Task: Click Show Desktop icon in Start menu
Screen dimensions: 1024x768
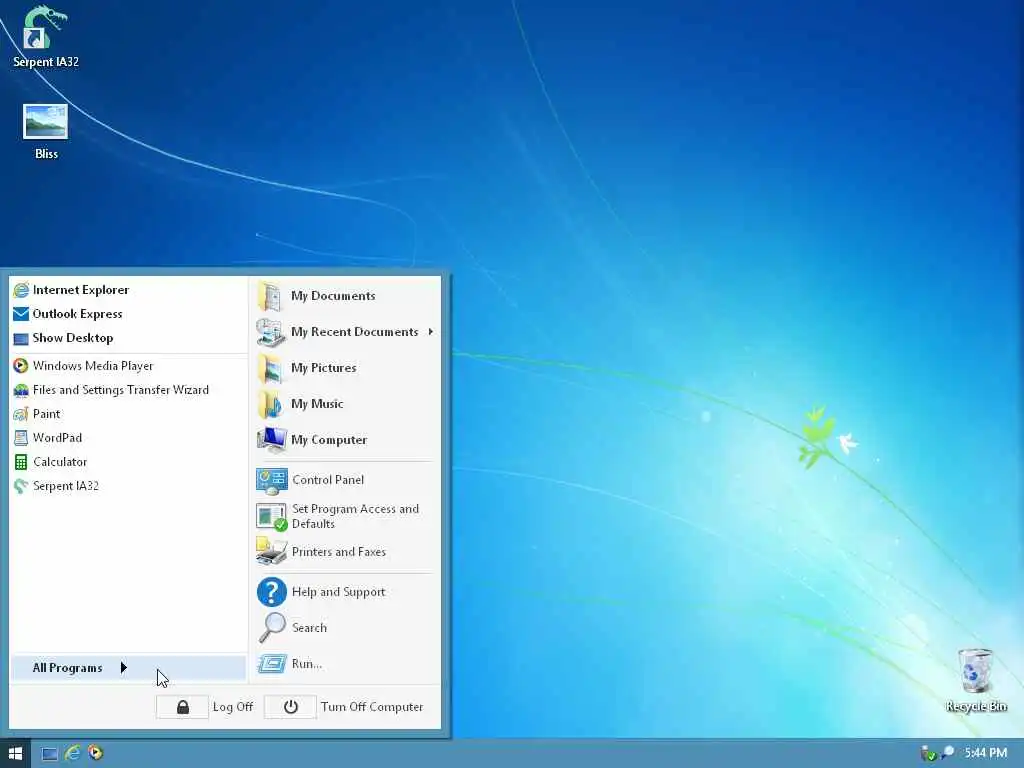Action: click(21, 338)
